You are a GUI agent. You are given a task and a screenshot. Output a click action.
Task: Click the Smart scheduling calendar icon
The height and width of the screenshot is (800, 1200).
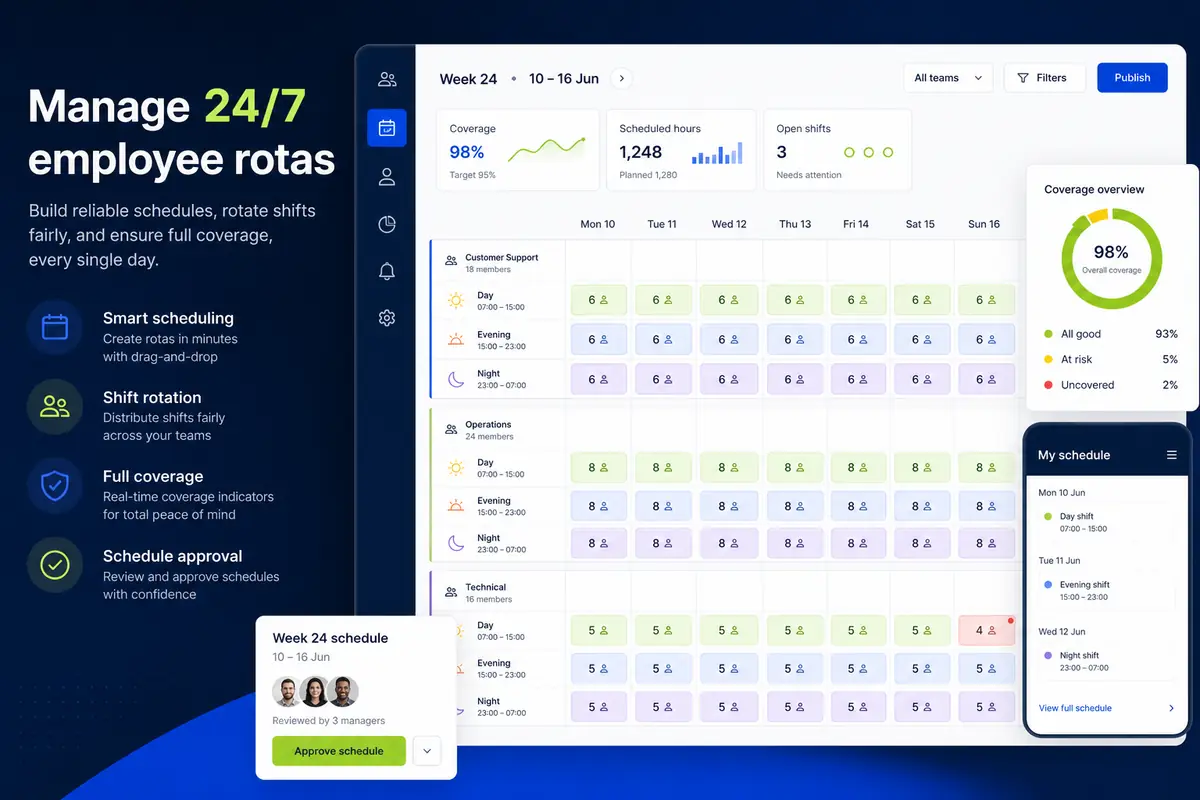(x=55, y=327)
